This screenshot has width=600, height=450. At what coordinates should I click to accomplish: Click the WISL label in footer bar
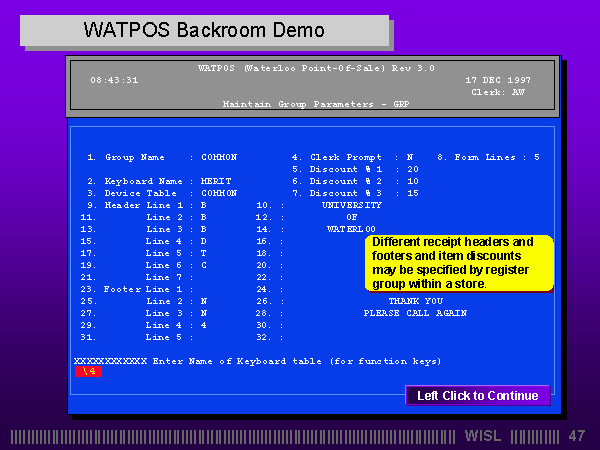pyautogui.click(x=486, y=436)
